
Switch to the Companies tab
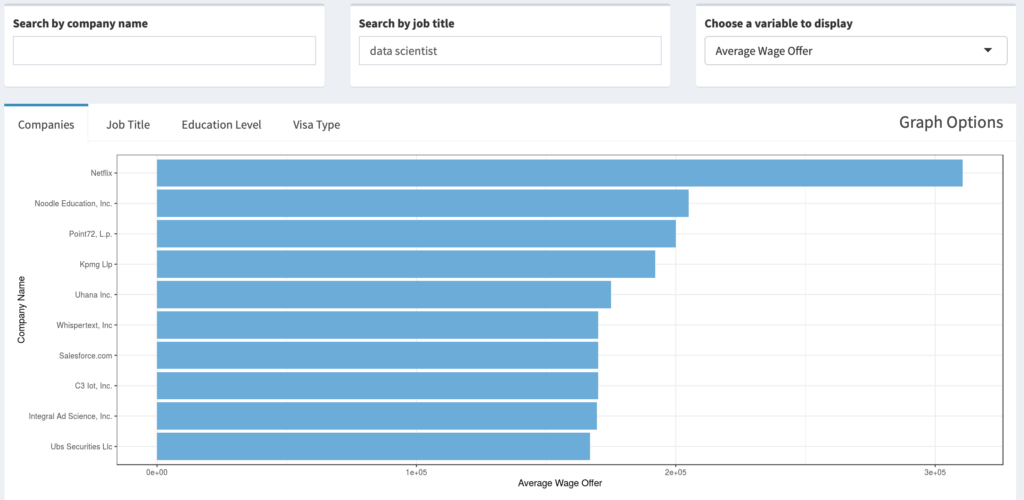(46, 124)
